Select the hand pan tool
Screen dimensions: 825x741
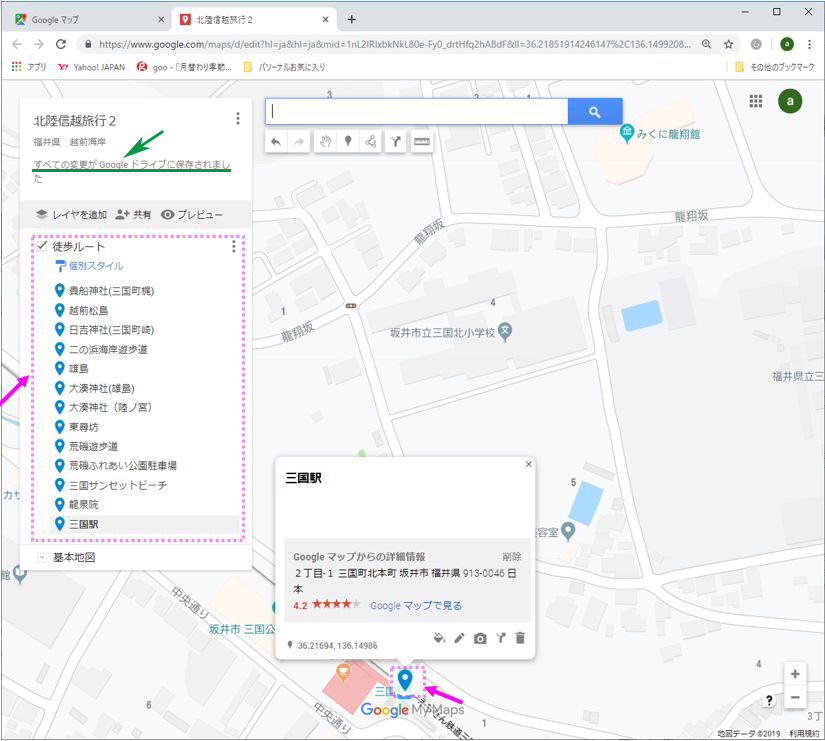[325, 142]
